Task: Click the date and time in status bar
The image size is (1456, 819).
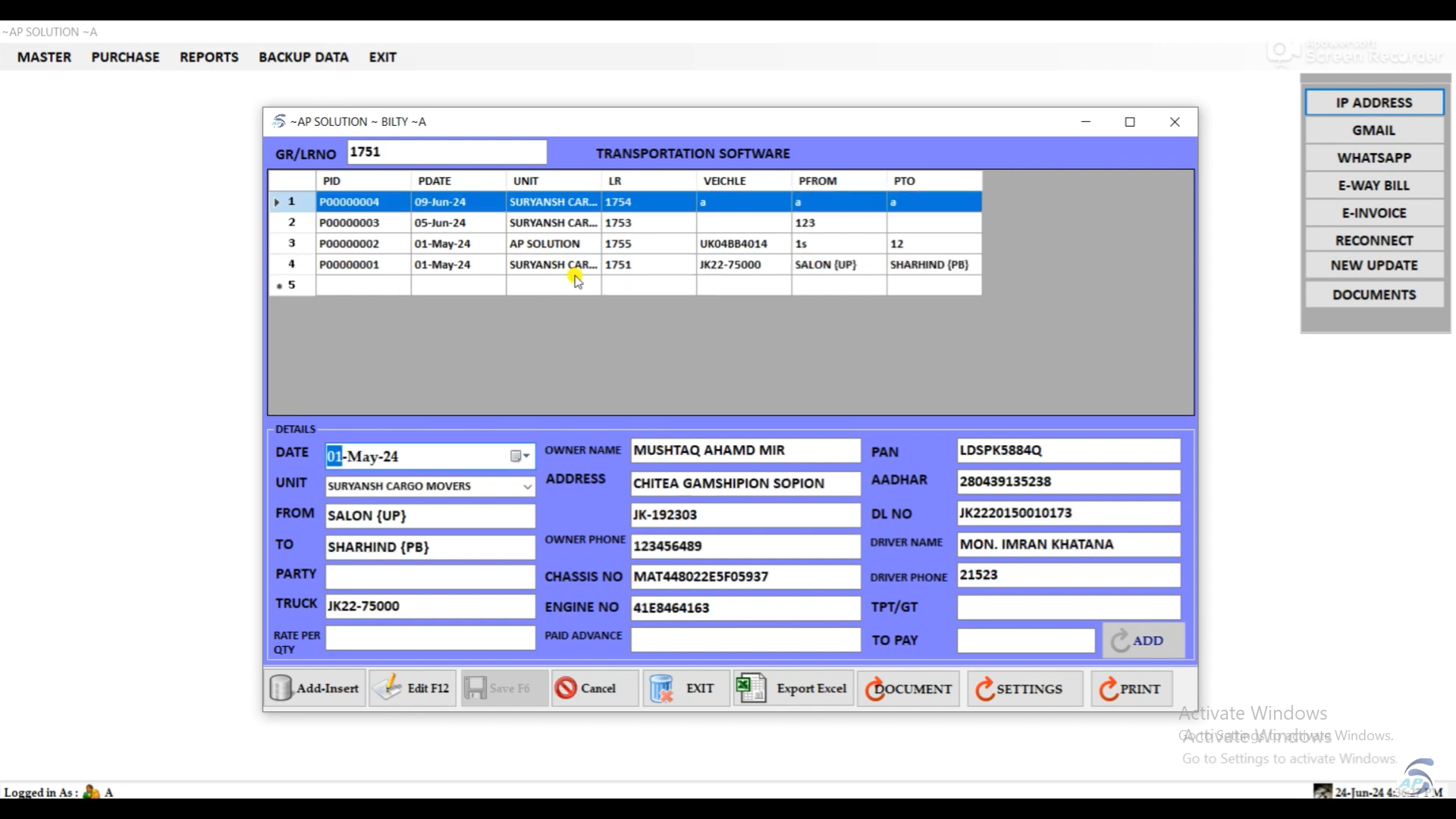Action: click(x=1388, y=792)
